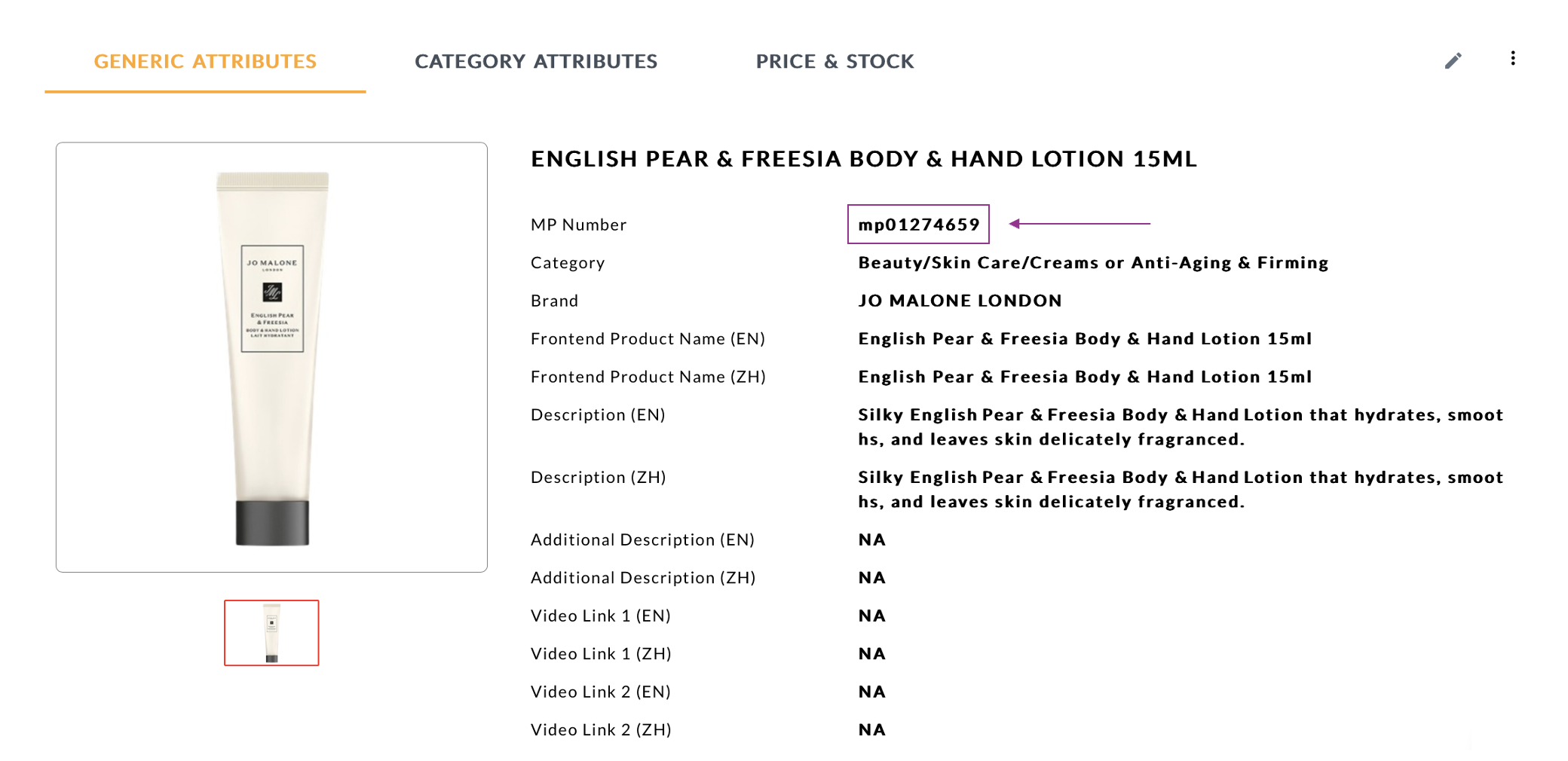The height and width of the screenshot is (761, 1568).
Task: Click the Description (ZH) text value
Action: tap(1180, 490)
